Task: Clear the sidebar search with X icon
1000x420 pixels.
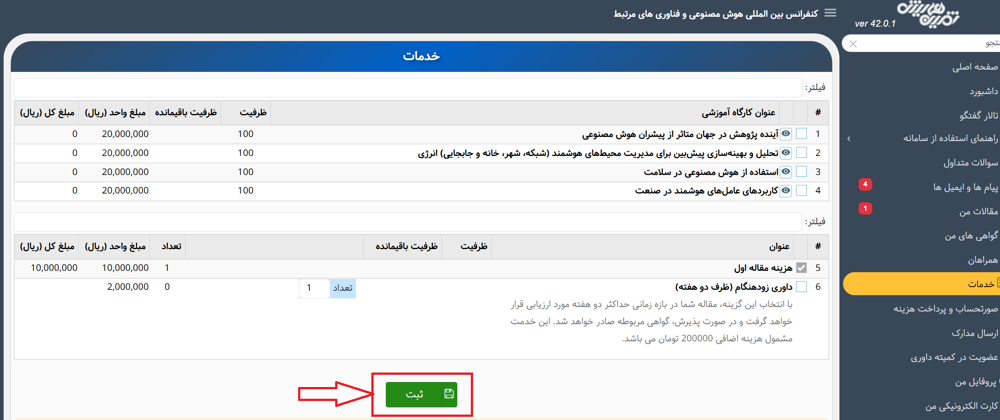Action: tap(852, 44)
